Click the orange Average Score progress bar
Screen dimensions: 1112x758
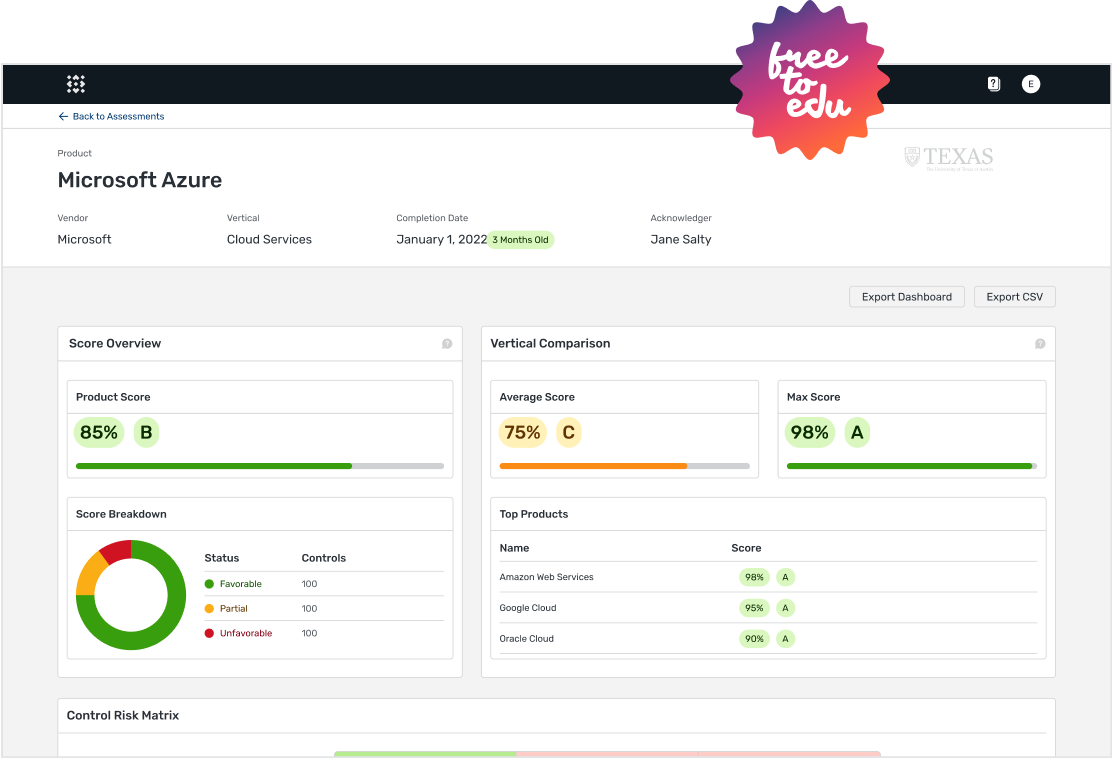(624, 466)
